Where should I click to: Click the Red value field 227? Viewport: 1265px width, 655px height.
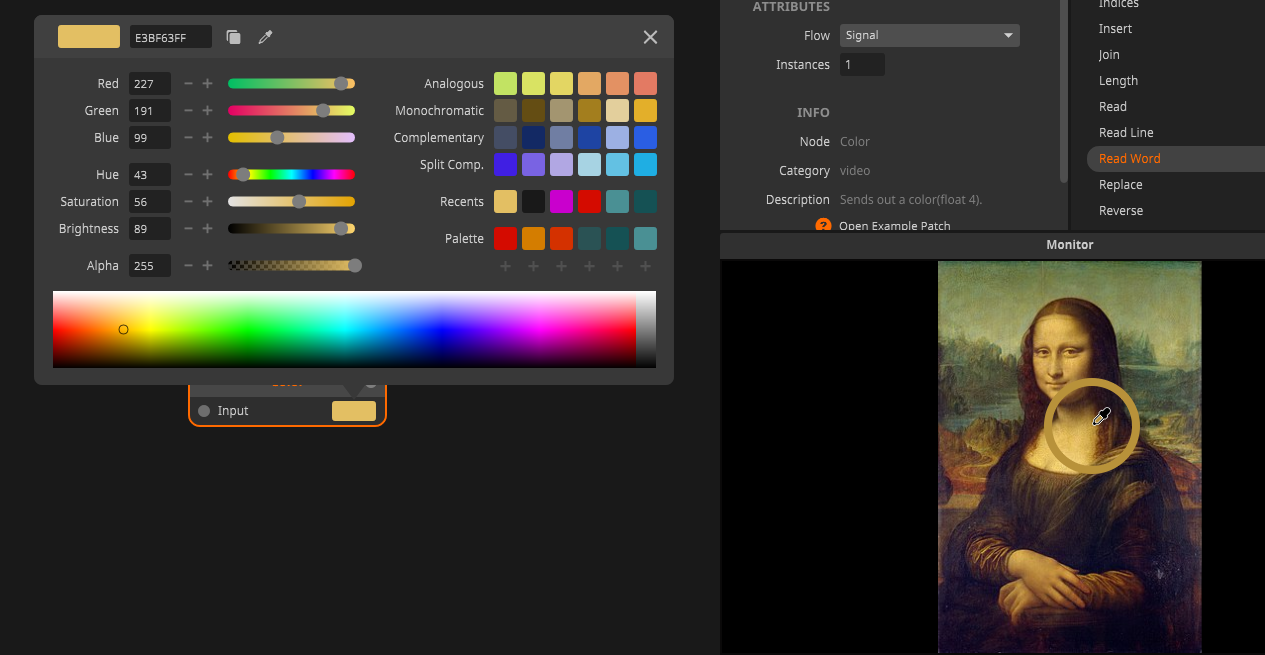[150, 84]
